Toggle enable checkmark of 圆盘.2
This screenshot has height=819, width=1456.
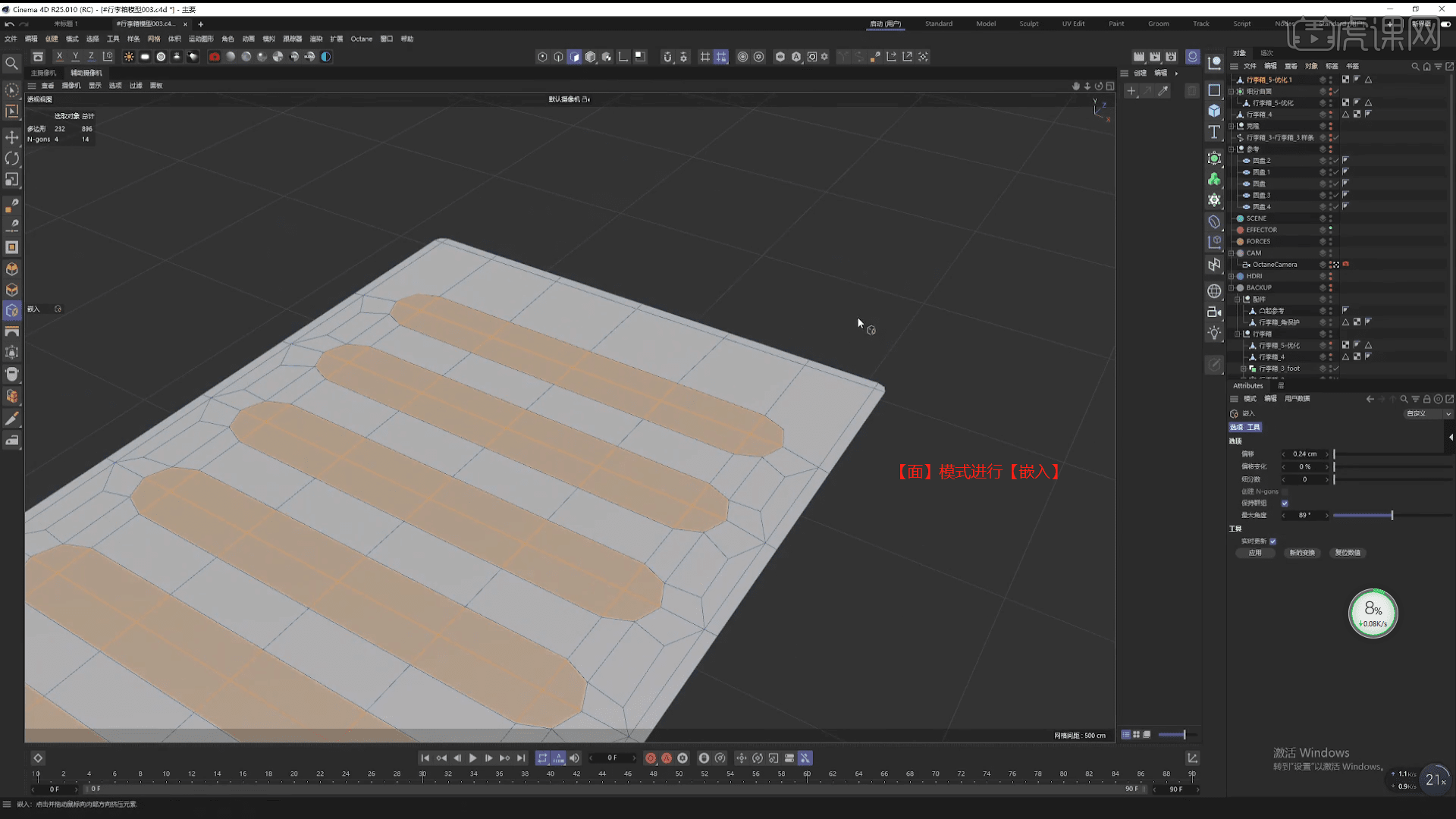[1336, 161]
